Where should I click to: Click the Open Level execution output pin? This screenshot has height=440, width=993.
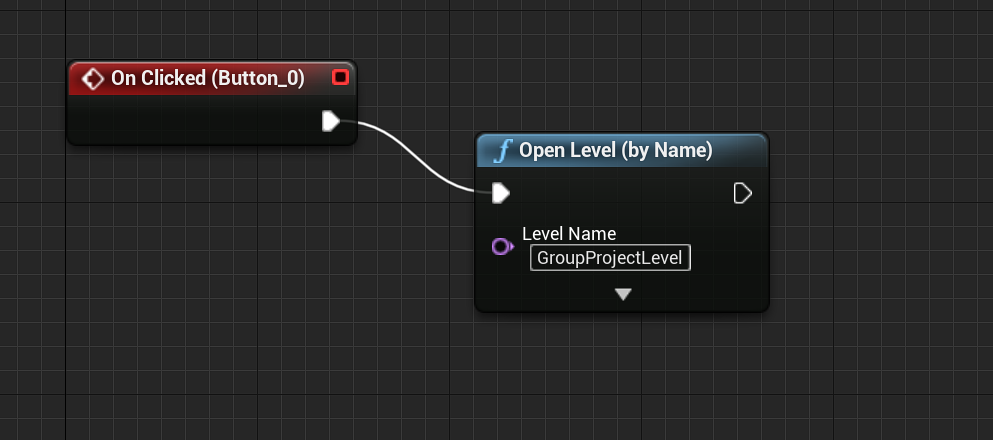pyautogui.click(x=742, y=192)
